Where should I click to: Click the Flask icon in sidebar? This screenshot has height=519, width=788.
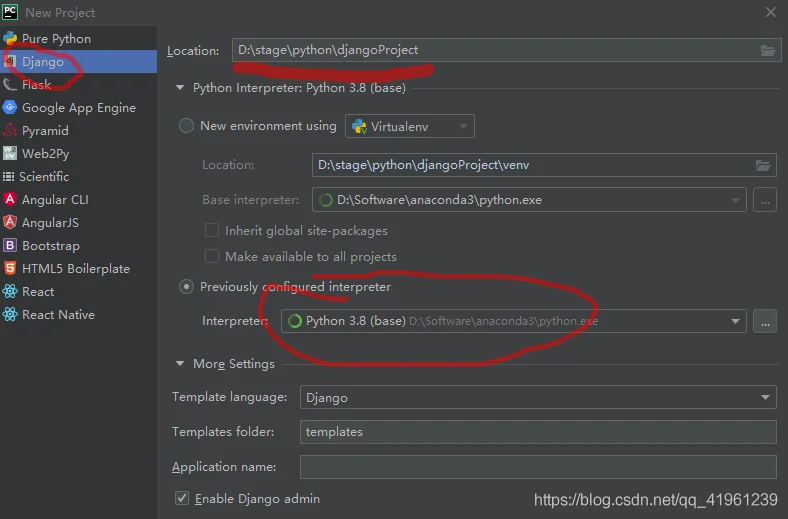click(10, 84)
